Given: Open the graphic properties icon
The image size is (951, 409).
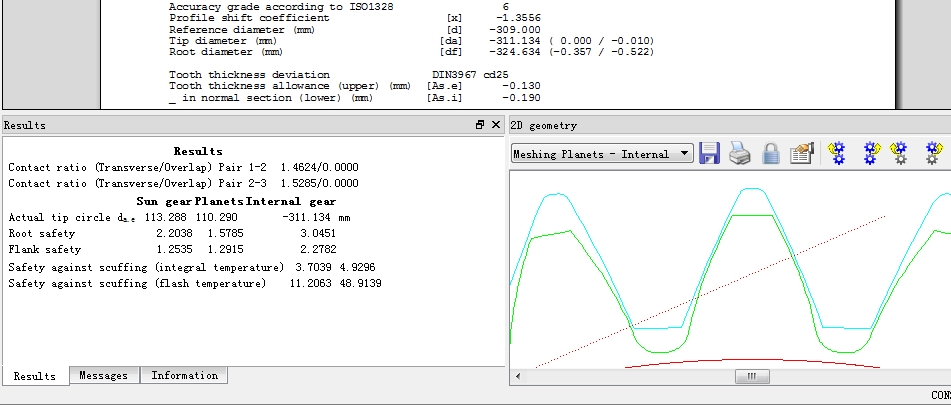Looking at the screenshot, I should click(x=801, y=153).
